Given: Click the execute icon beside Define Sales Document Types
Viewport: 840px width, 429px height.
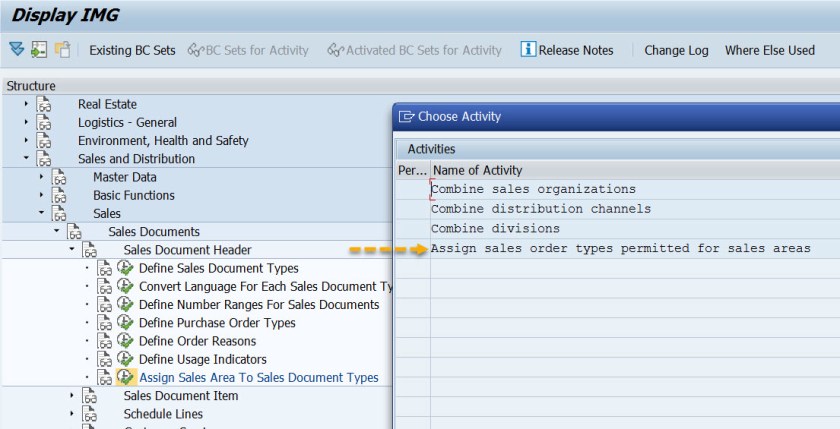Looking at the screenshot, I should coord(125,268).
